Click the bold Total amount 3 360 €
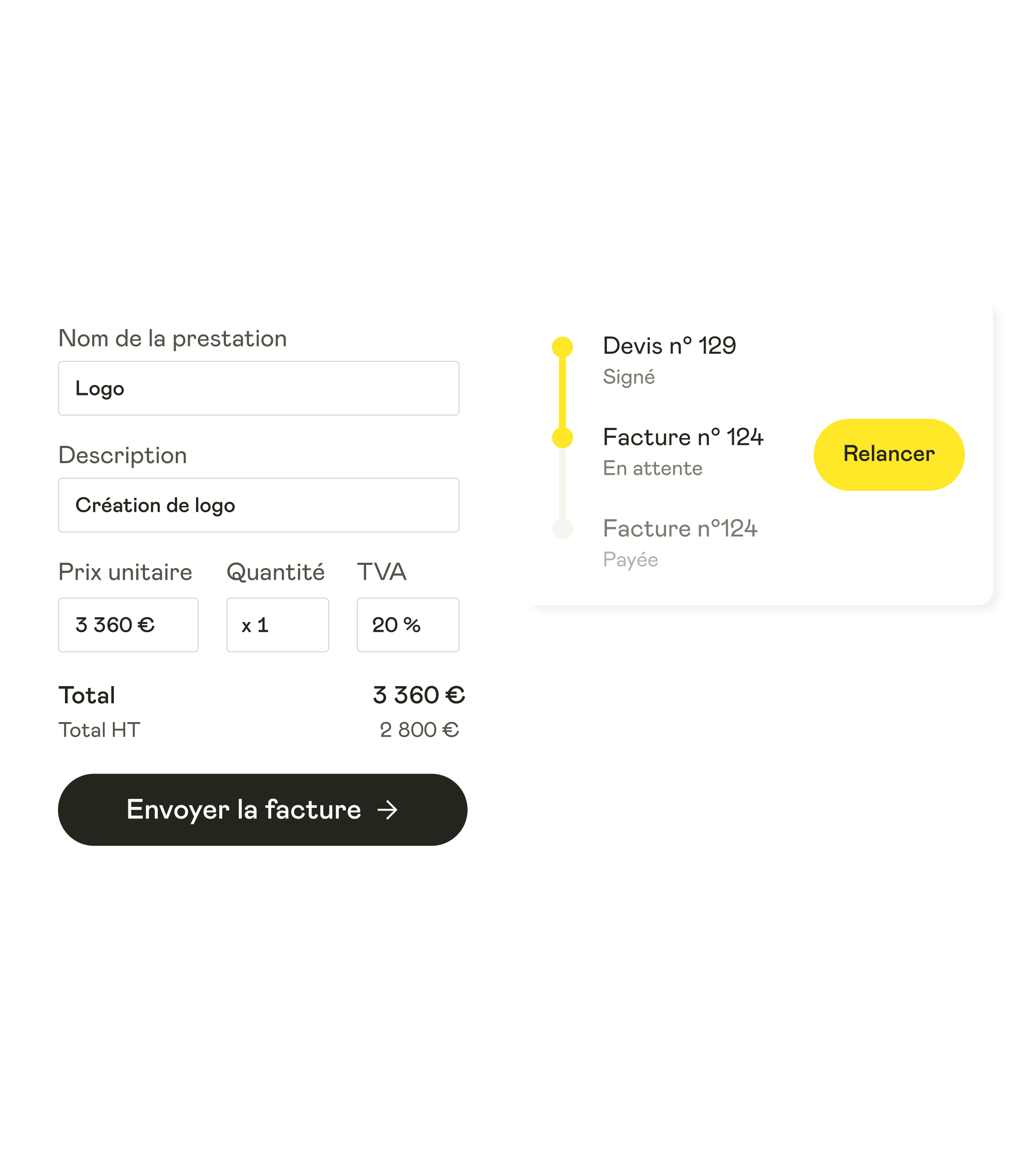1023x1176 pixels. point(418,695)
